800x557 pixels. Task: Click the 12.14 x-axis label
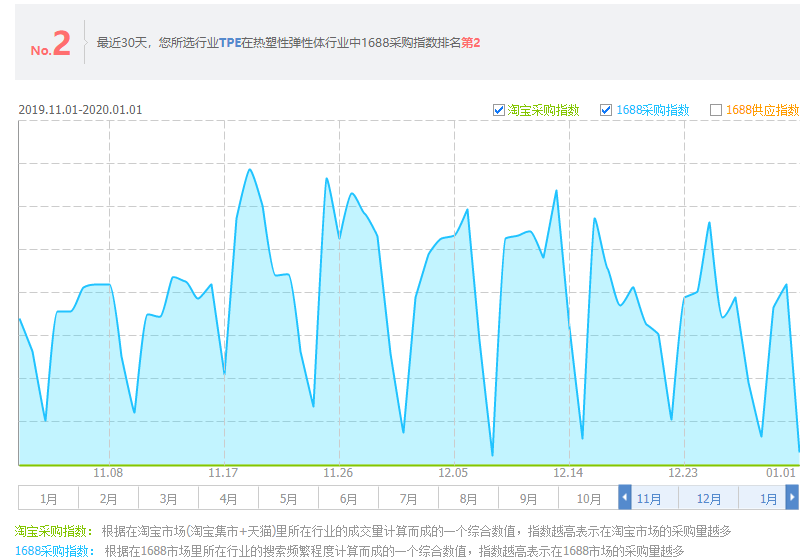click(568, 473)
